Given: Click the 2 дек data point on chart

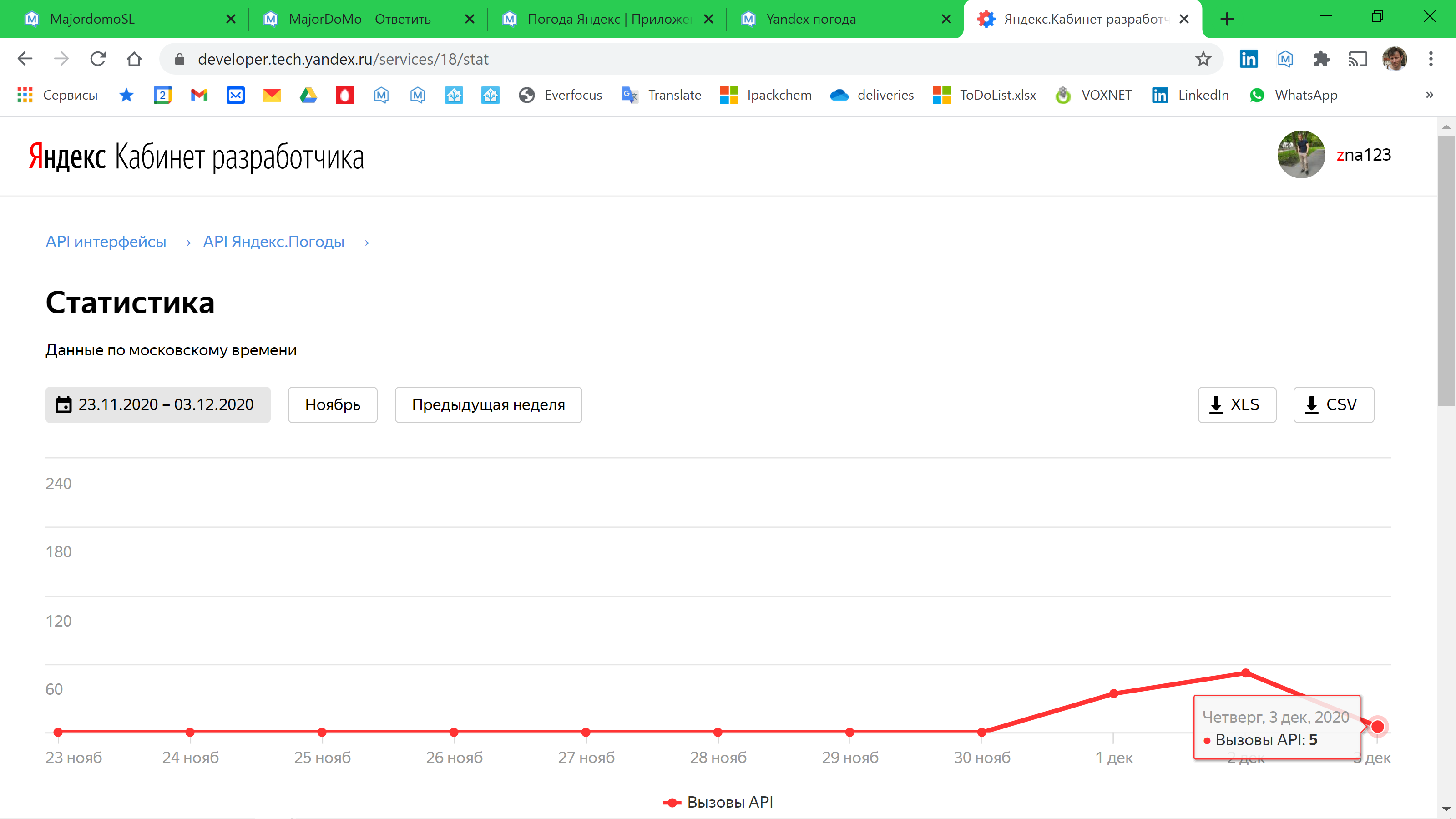Looking at the screenshot, I should (x=1245, y=672).
